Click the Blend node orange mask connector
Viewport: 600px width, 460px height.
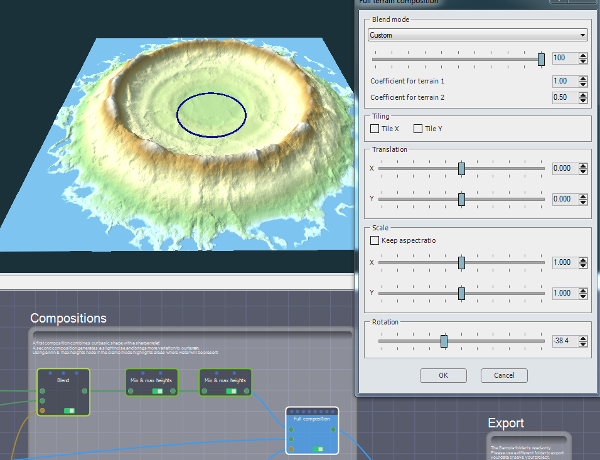pyautogui.click(x=42, y=410)
